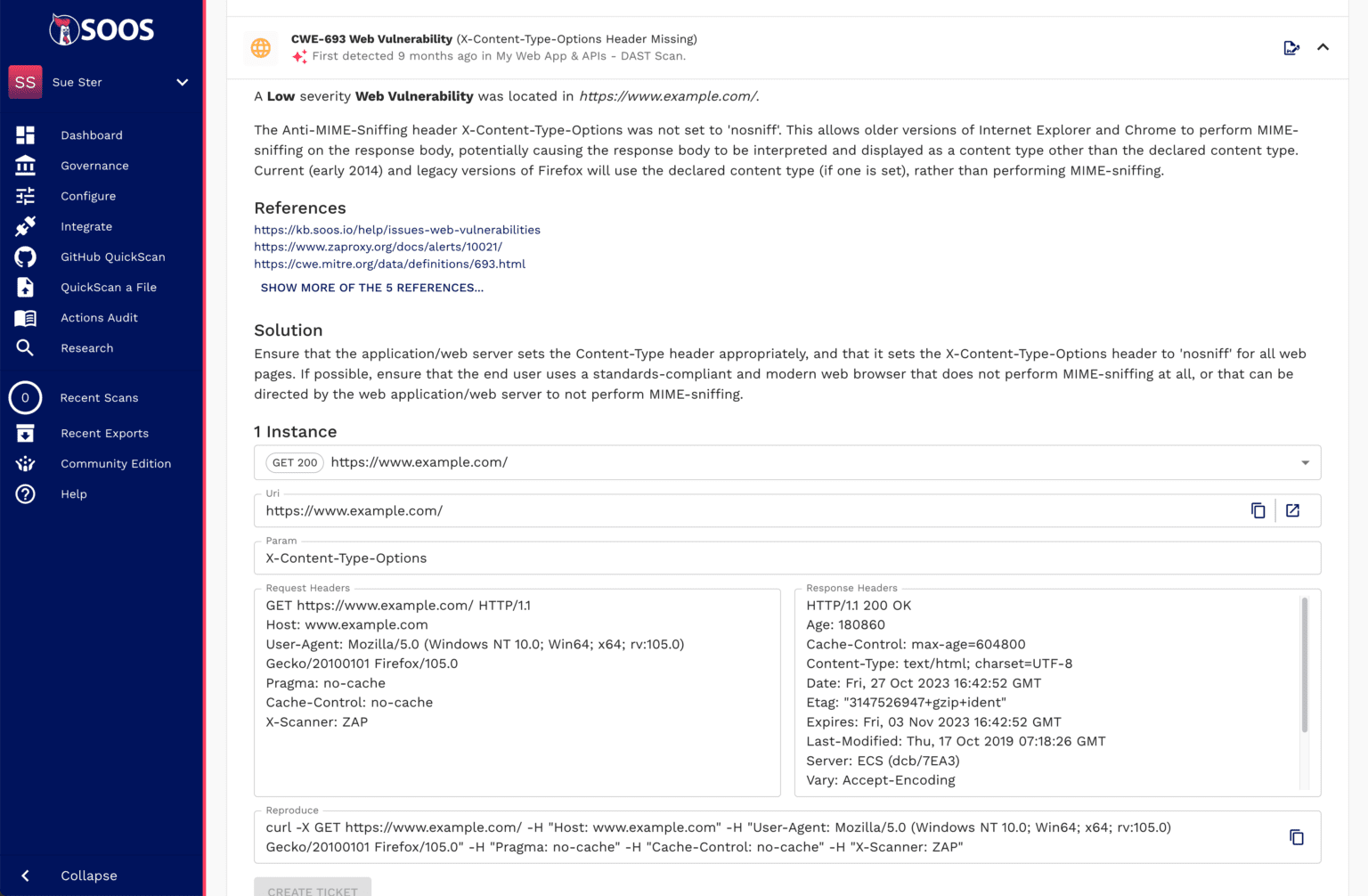Show more of the 5 references
The image size is (1368, 896).
click(x=371, y=287)
